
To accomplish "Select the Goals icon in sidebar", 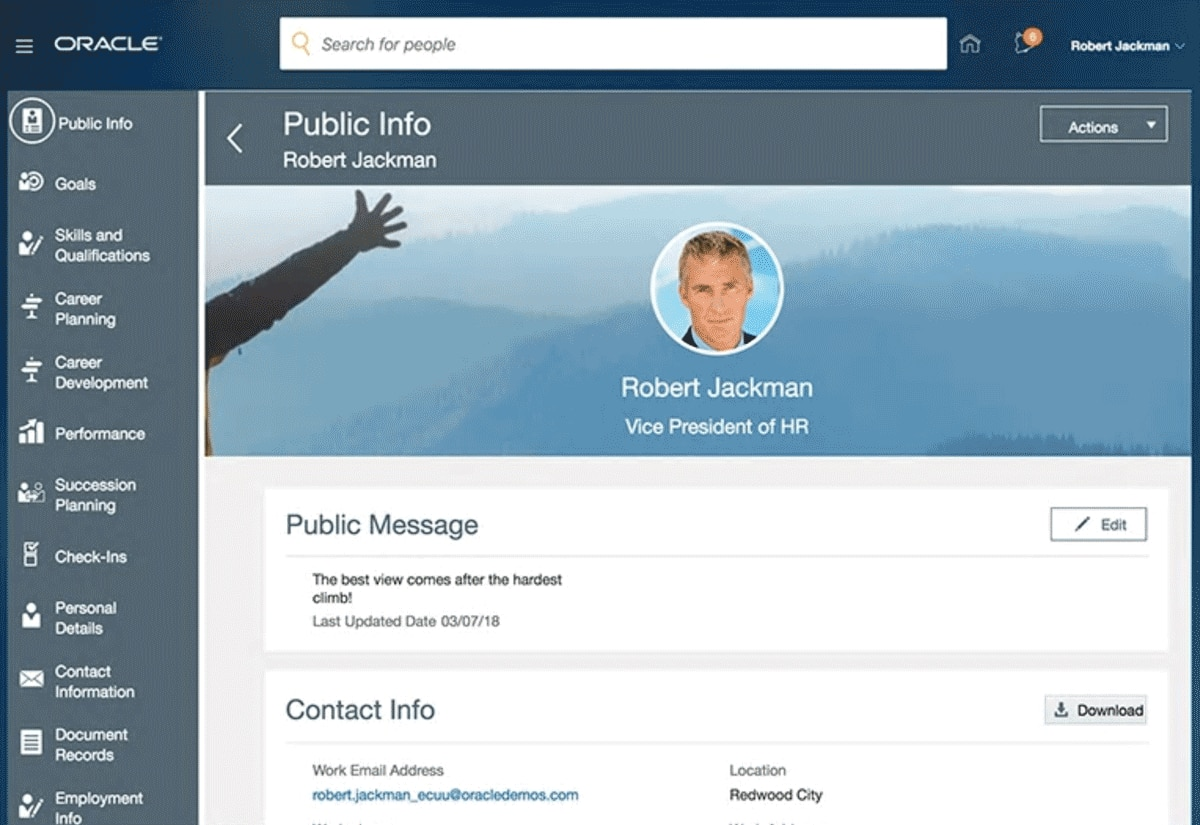I will [31, 183].
